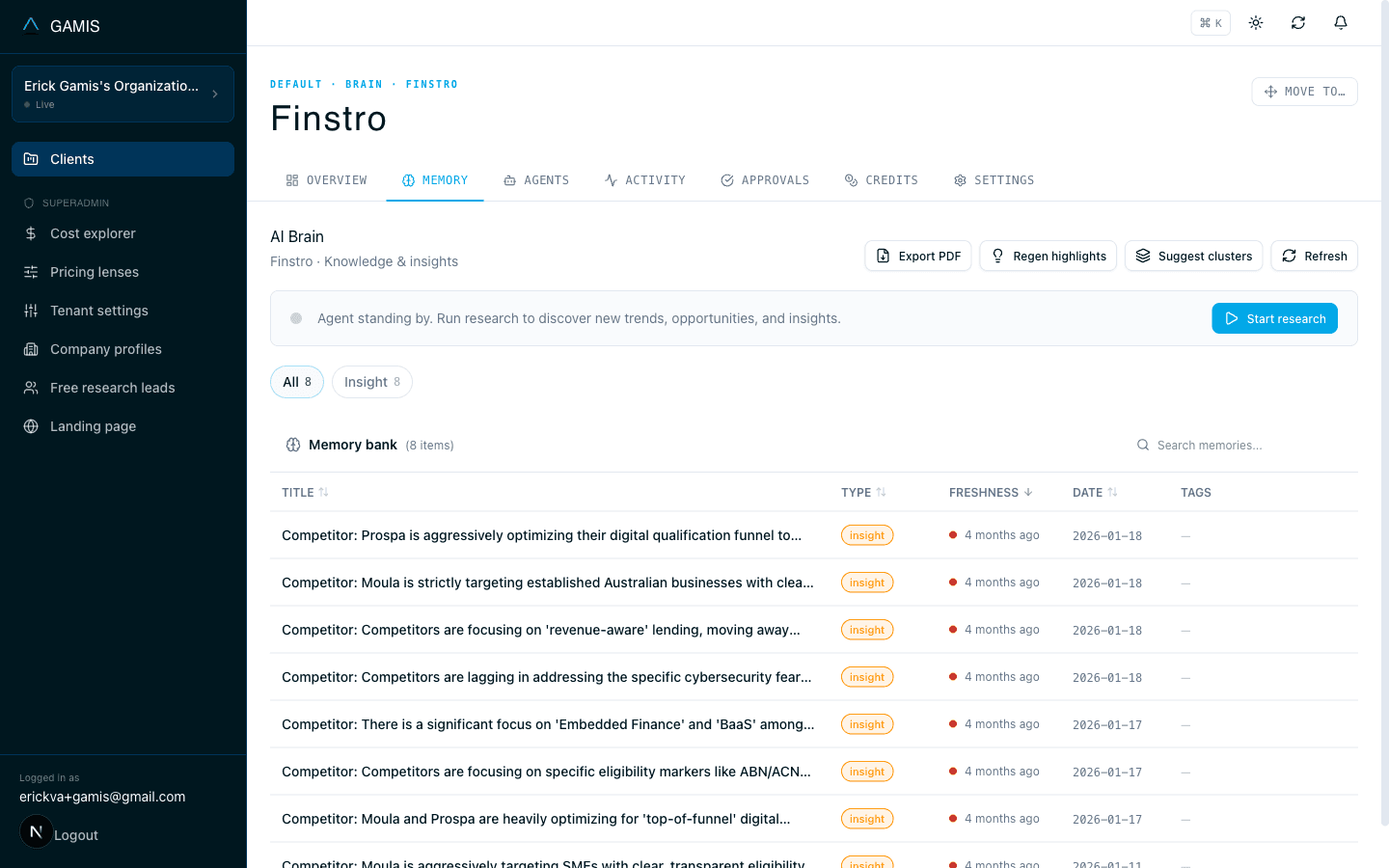Click the insight tag in the Prospa row
This screenshot has height=868, width=1389.
[867, 535]
